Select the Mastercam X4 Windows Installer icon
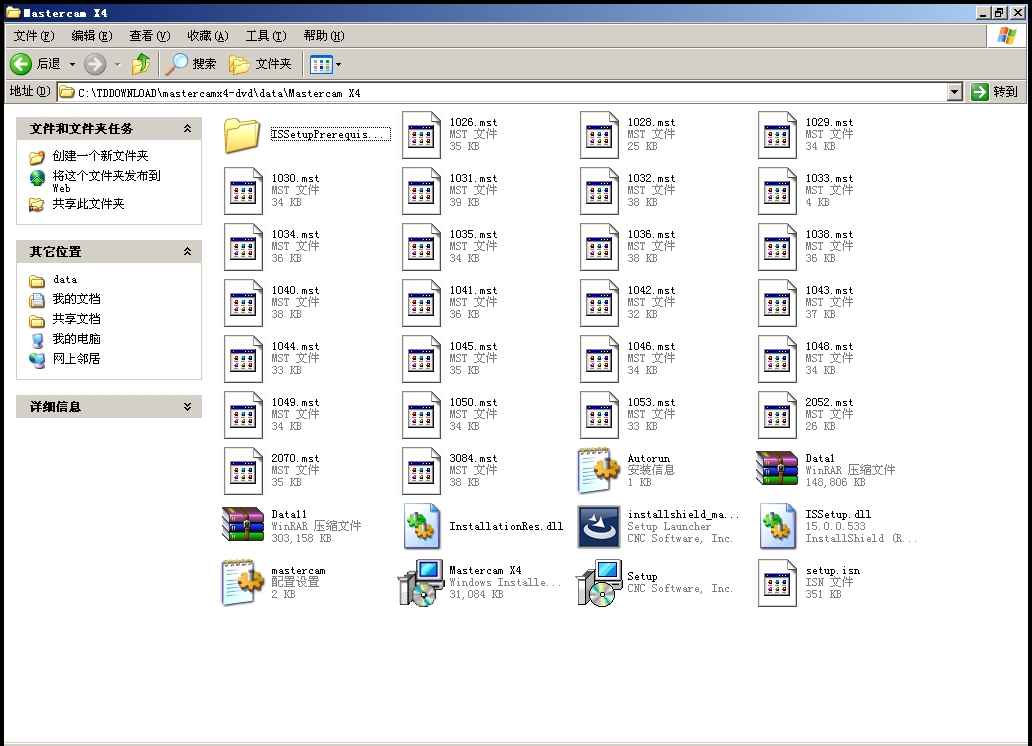The width and height of the screenshot is (1032, 746). point(421,583)
